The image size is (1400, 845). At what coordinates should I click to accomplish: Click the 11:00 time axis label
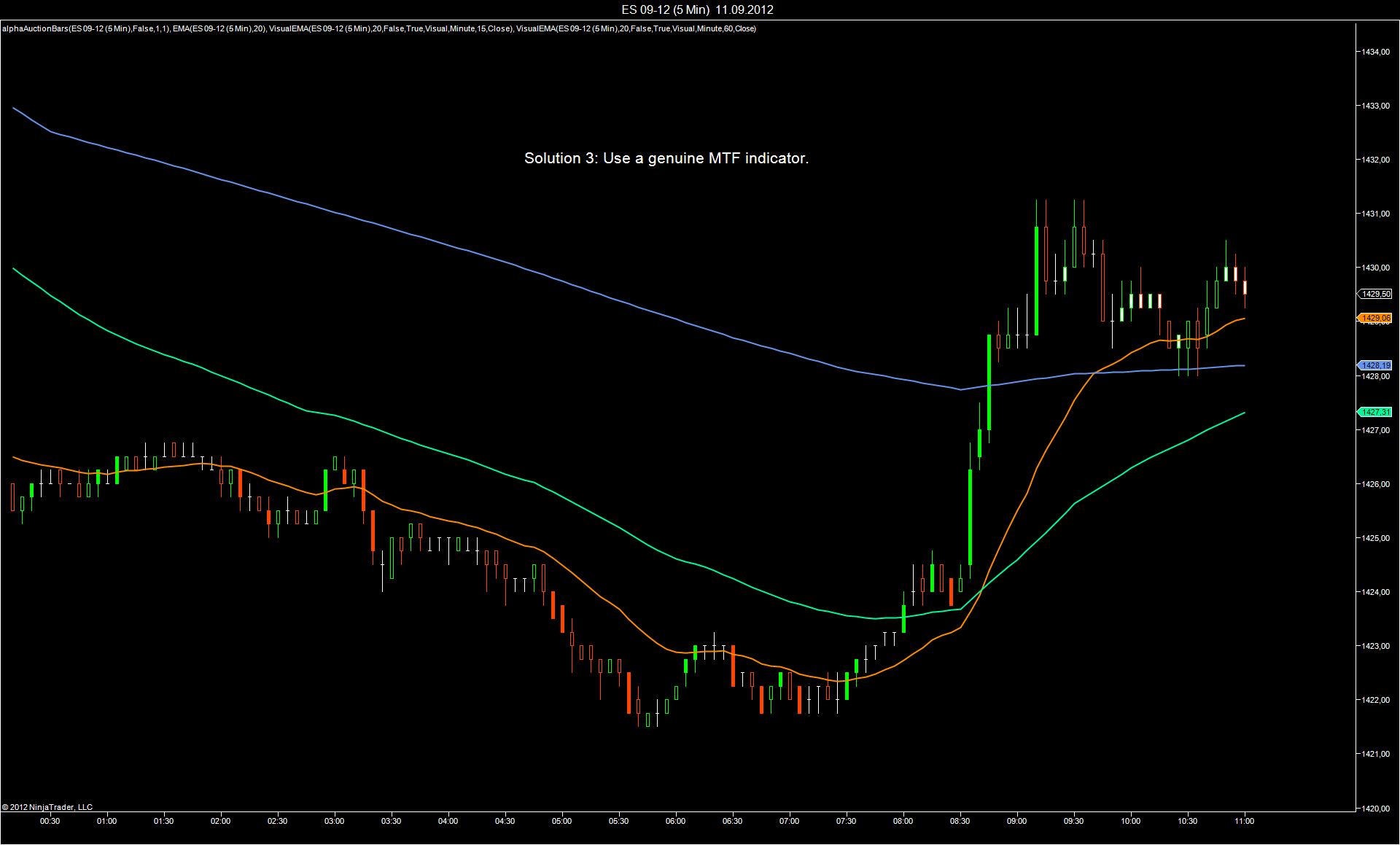(x=1244, y=821)
